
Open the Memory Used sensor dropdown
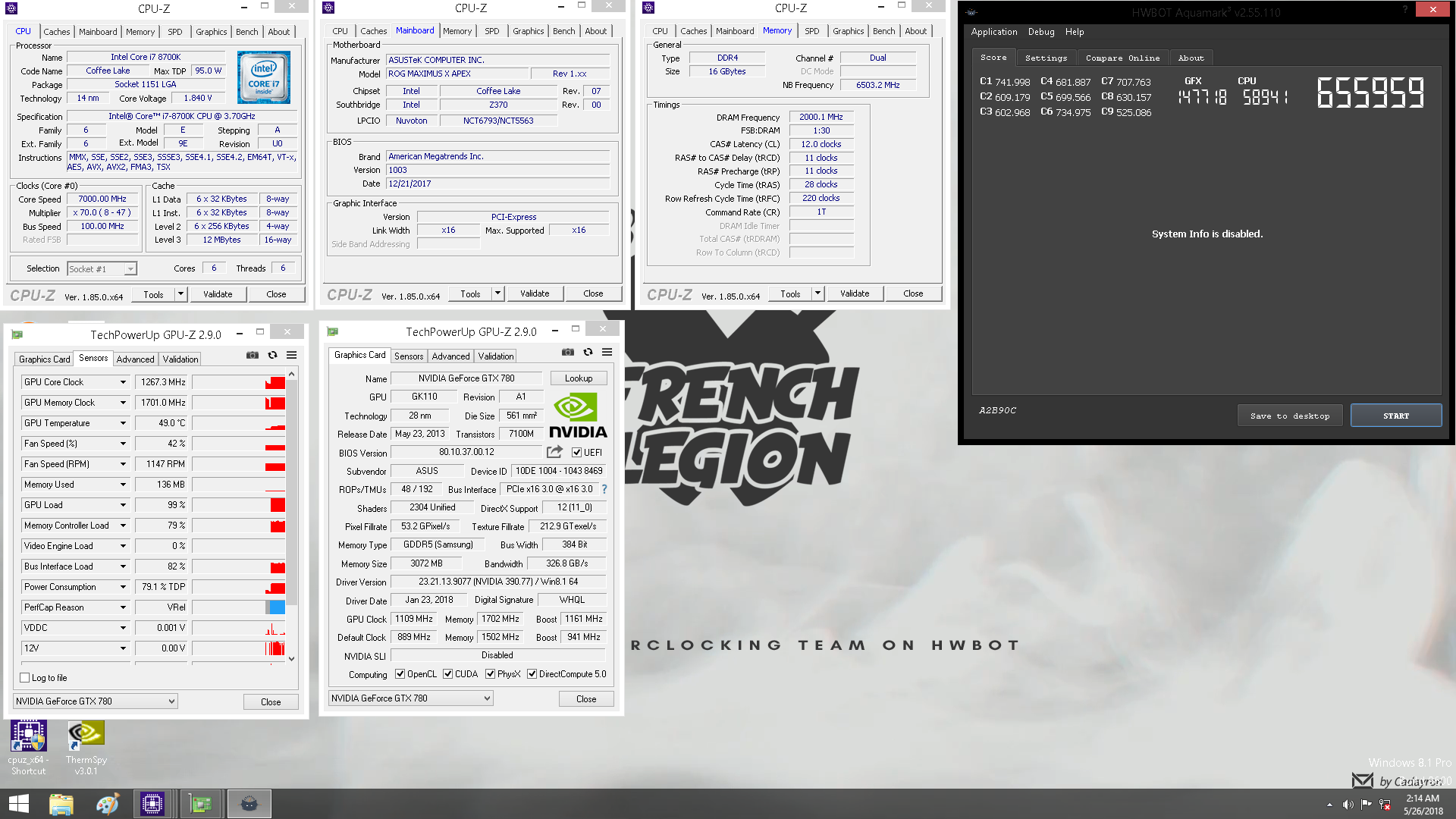[x=123, y=485]
